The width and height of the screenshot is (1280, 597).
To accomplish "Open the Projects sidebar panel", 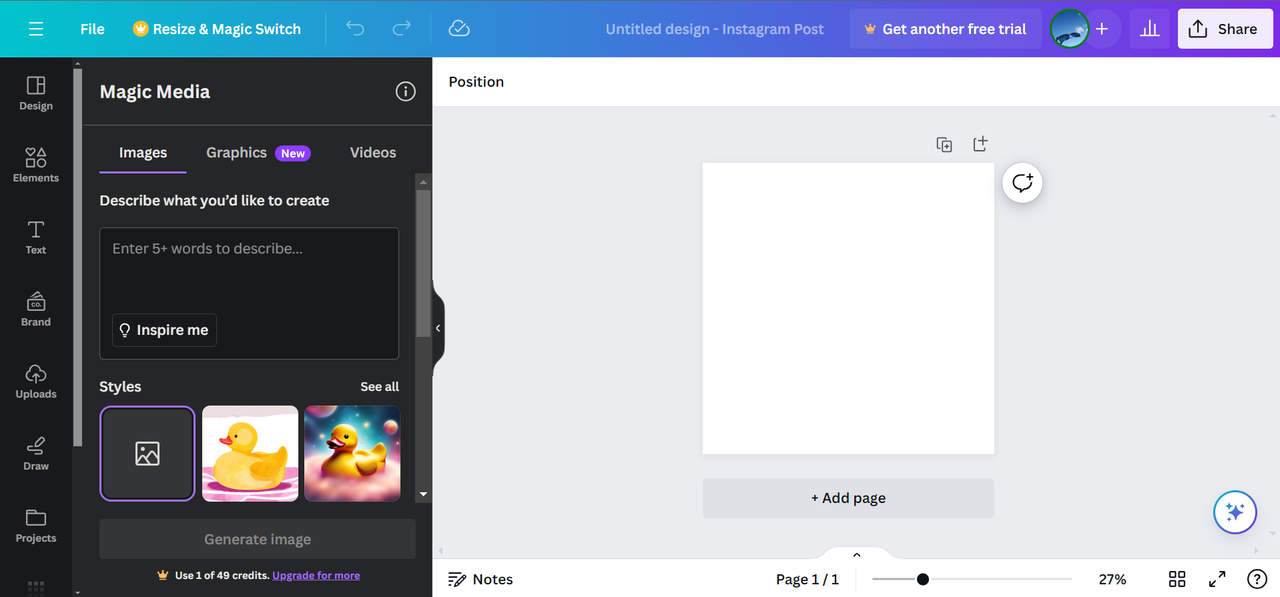I will click(x=36, y=525).
